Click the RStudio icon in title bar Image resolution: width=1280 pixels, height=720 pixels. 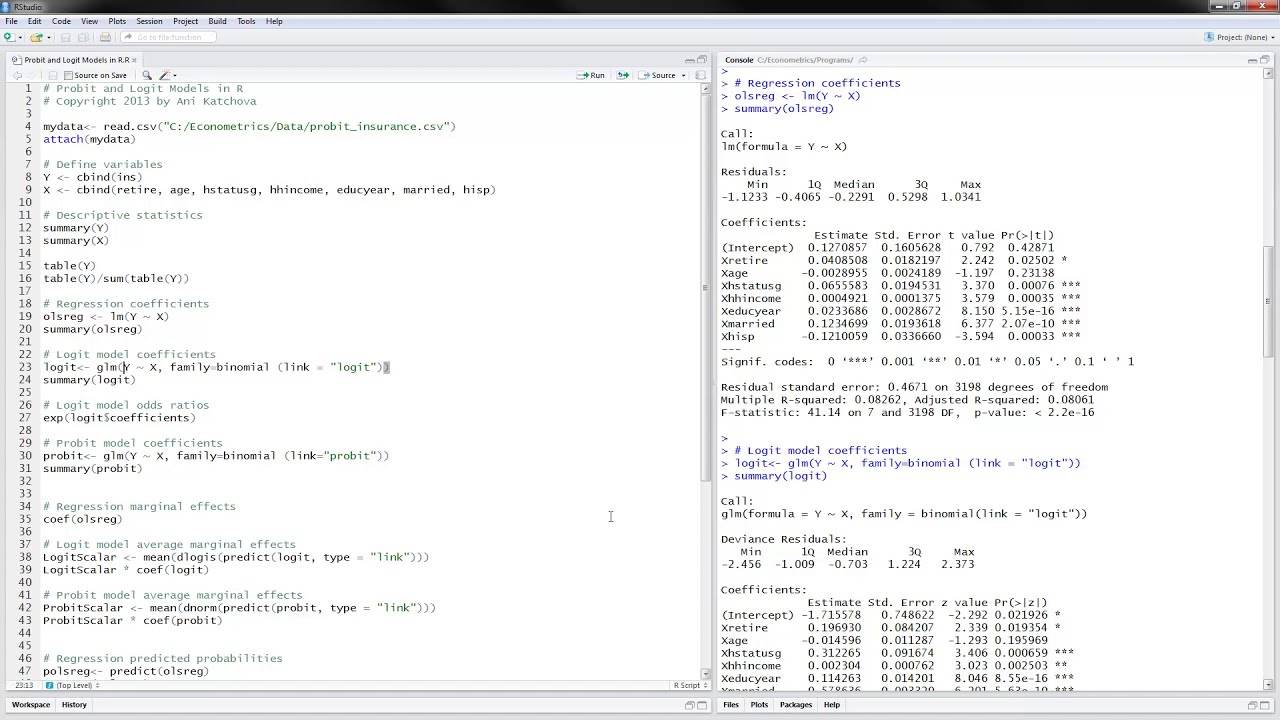click(7, 6)
